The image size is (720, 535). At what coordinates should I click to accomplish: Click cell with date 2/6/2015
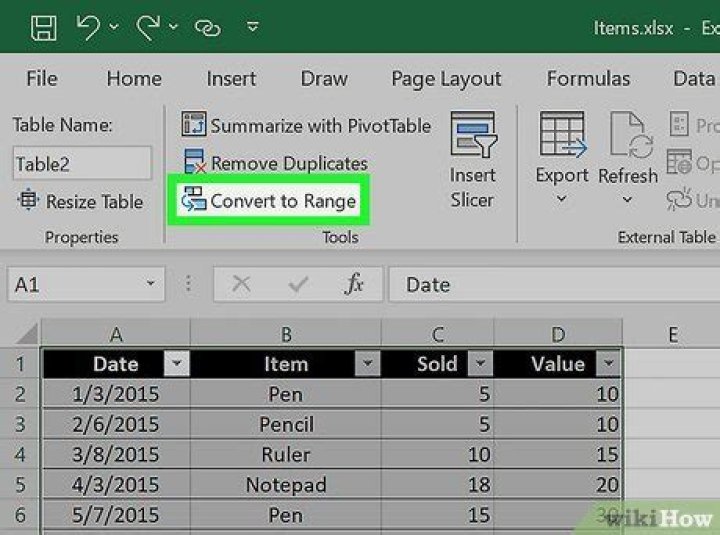tap(116, 424)
